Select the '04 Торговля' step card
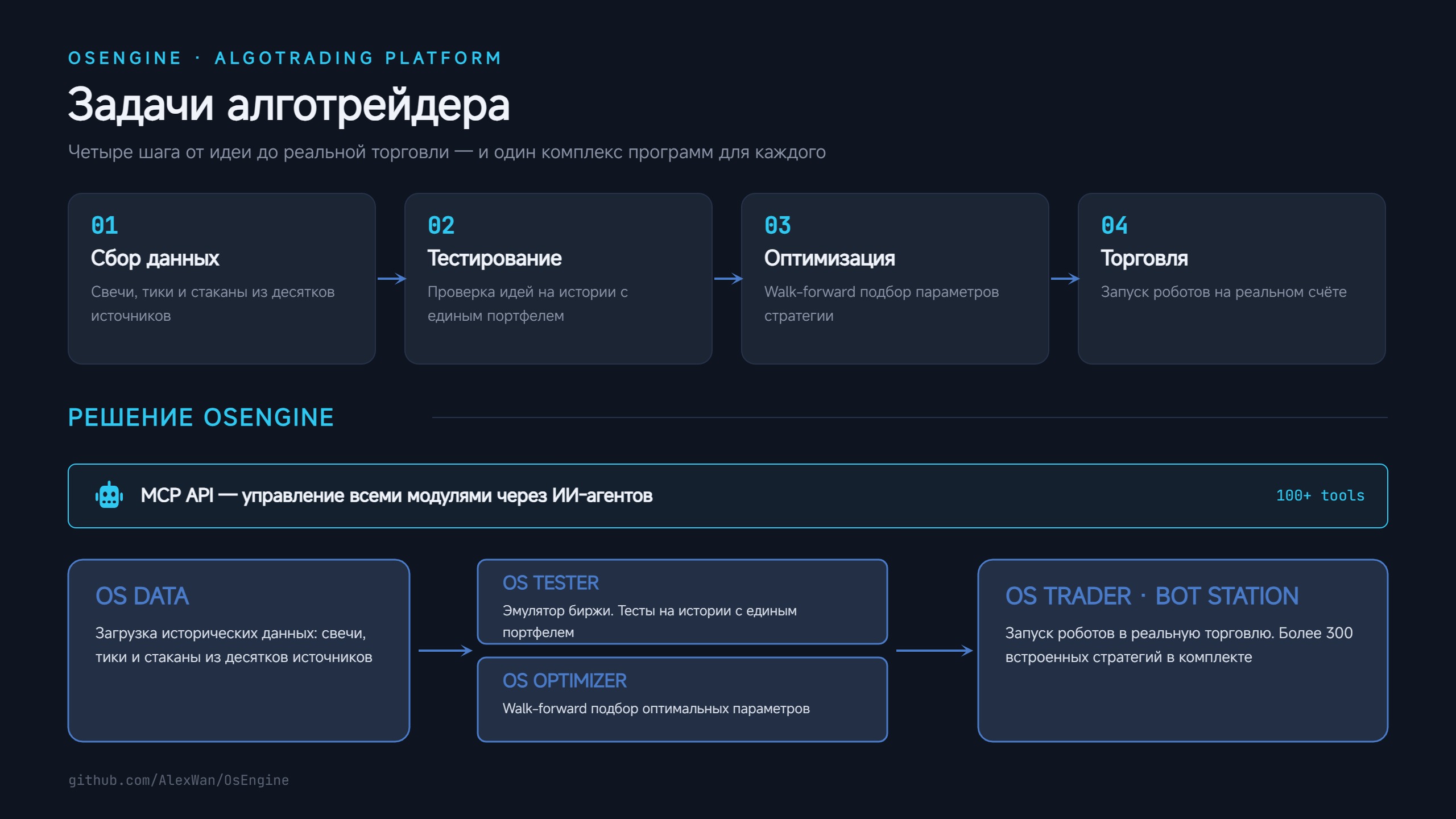 pyautogui.click(x=1232, y=279)
